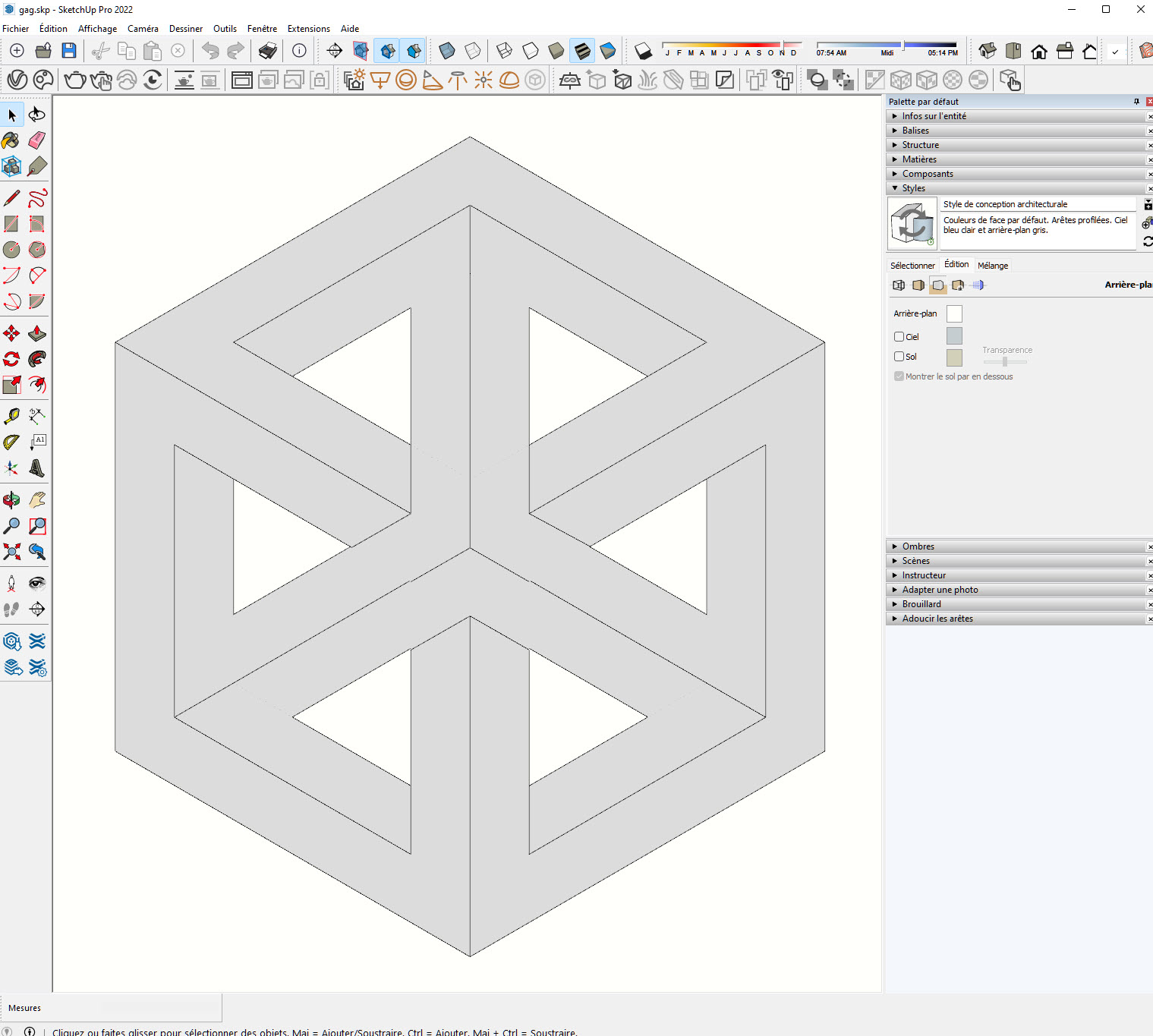Click the architectural style thumbnail preview

913,224
